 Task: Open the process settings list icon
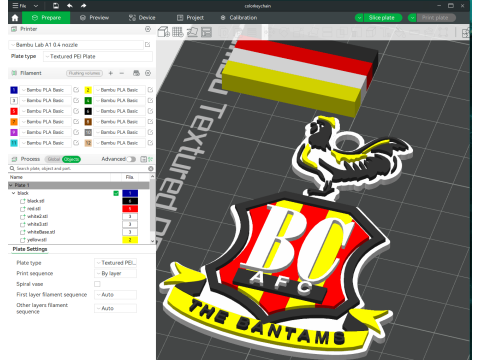click(144, 159)
